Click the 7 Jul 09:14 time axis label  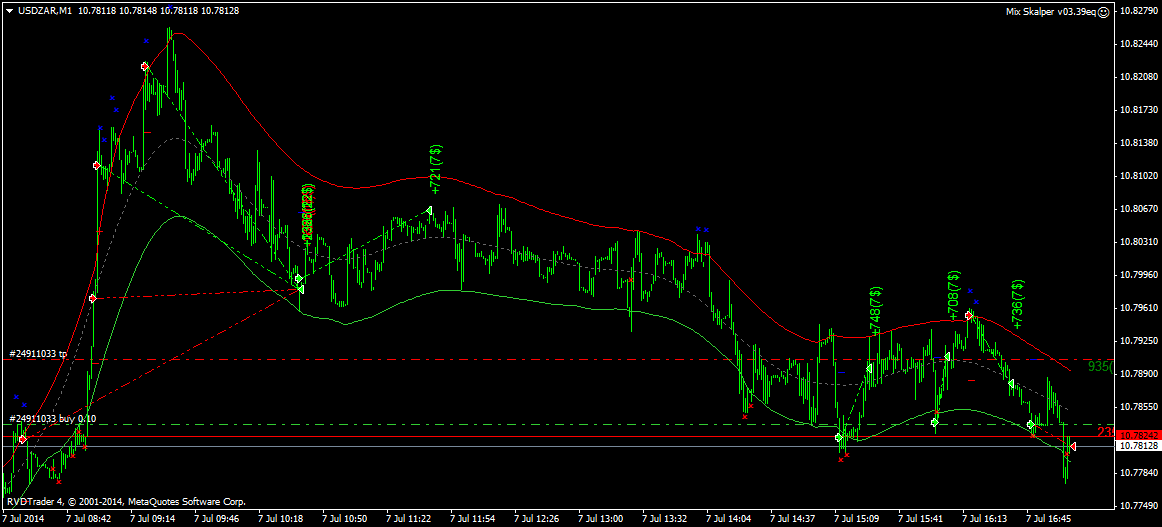[155, 519]
